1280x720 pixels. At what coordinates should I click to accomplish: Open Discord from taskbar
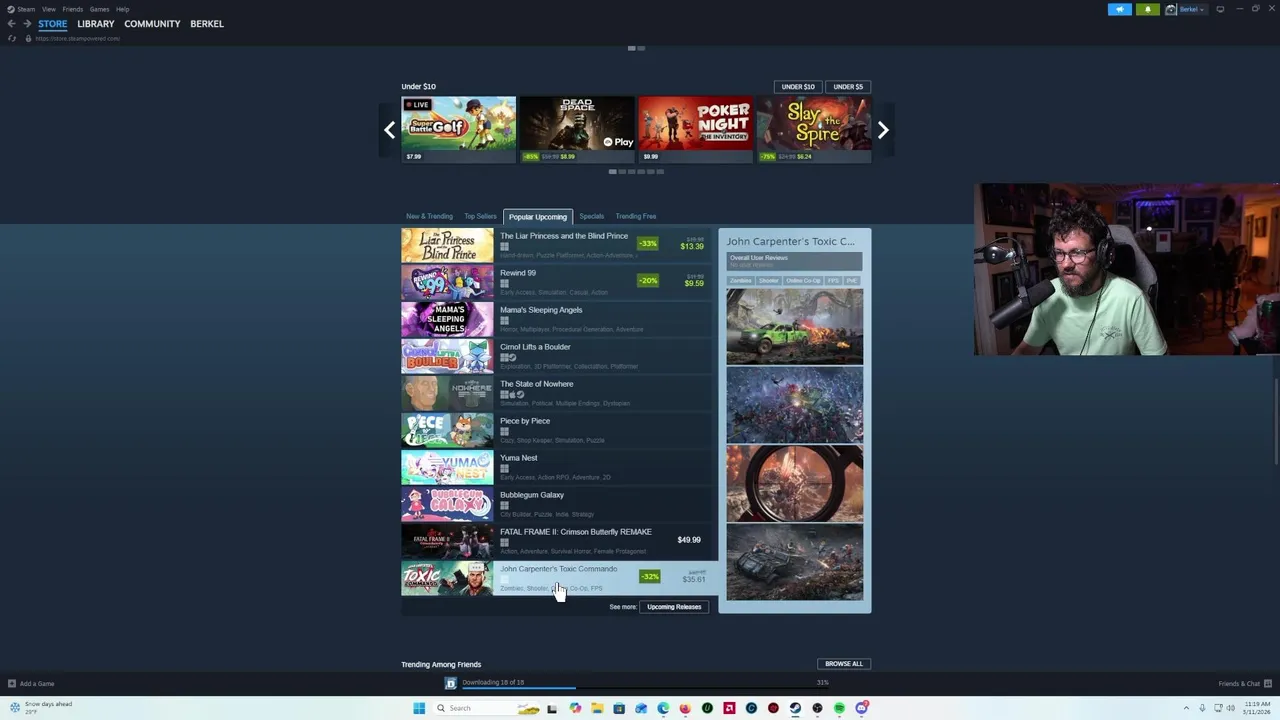[861, 708]
